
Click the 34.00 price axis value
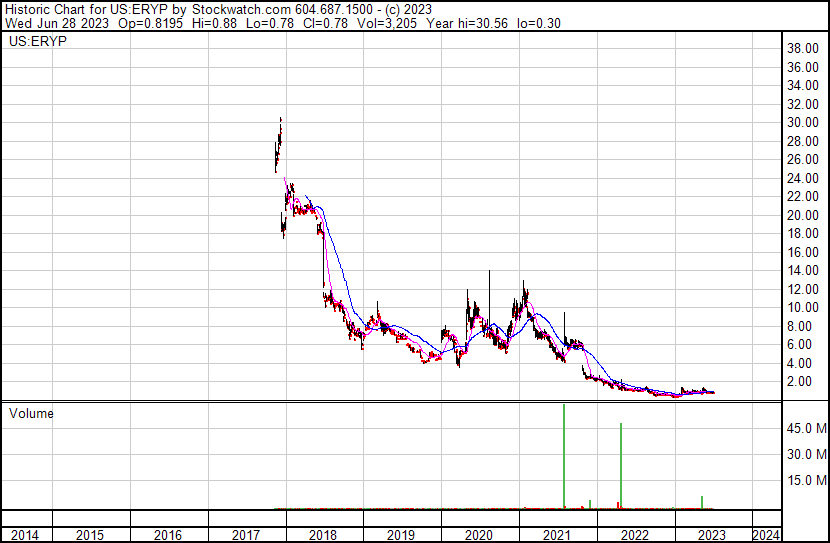click(x=803, y=85)
